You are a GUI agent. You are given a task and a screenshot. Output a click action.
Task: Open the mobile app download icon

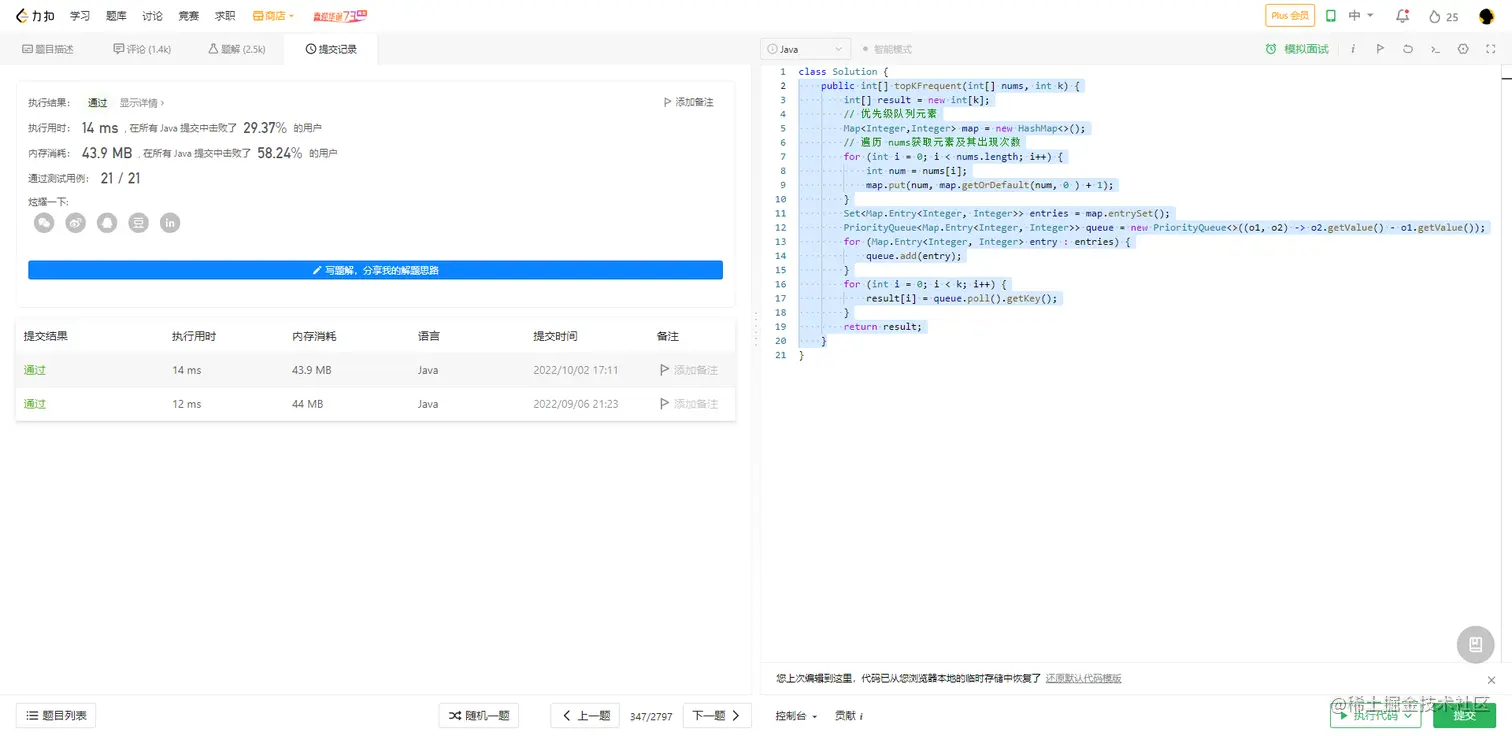click(x=1331, y=16)
